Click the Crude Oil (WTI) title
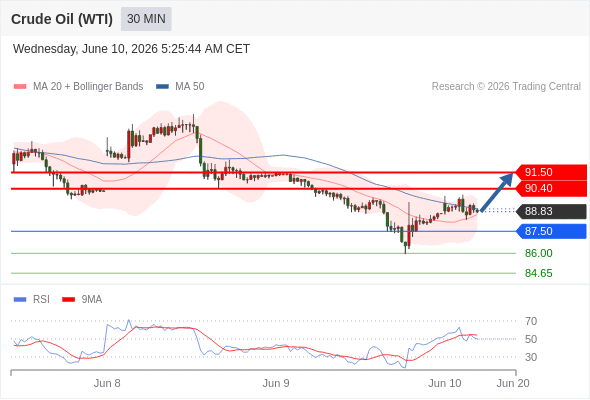 [62, 19]
